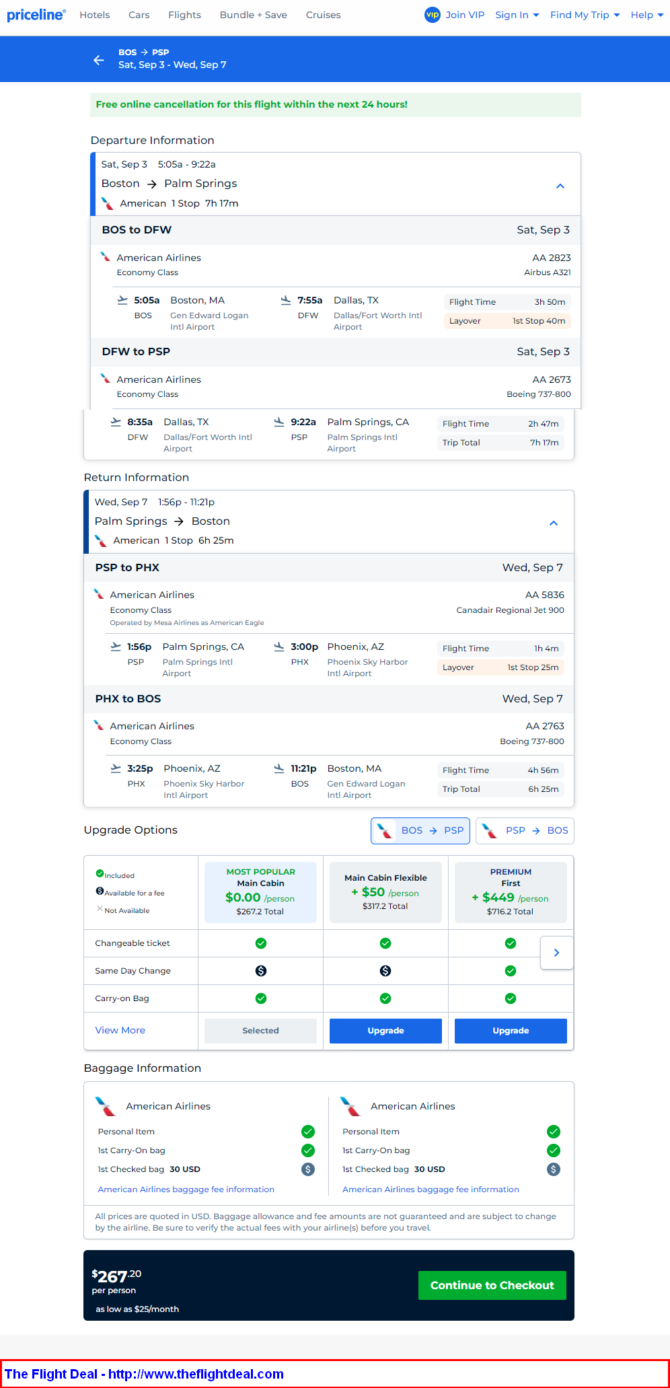Click left baggage card 1st Checked bag fee icon
The height and width of the screenshot is (1388, 670).
[x=308, y=1169]
